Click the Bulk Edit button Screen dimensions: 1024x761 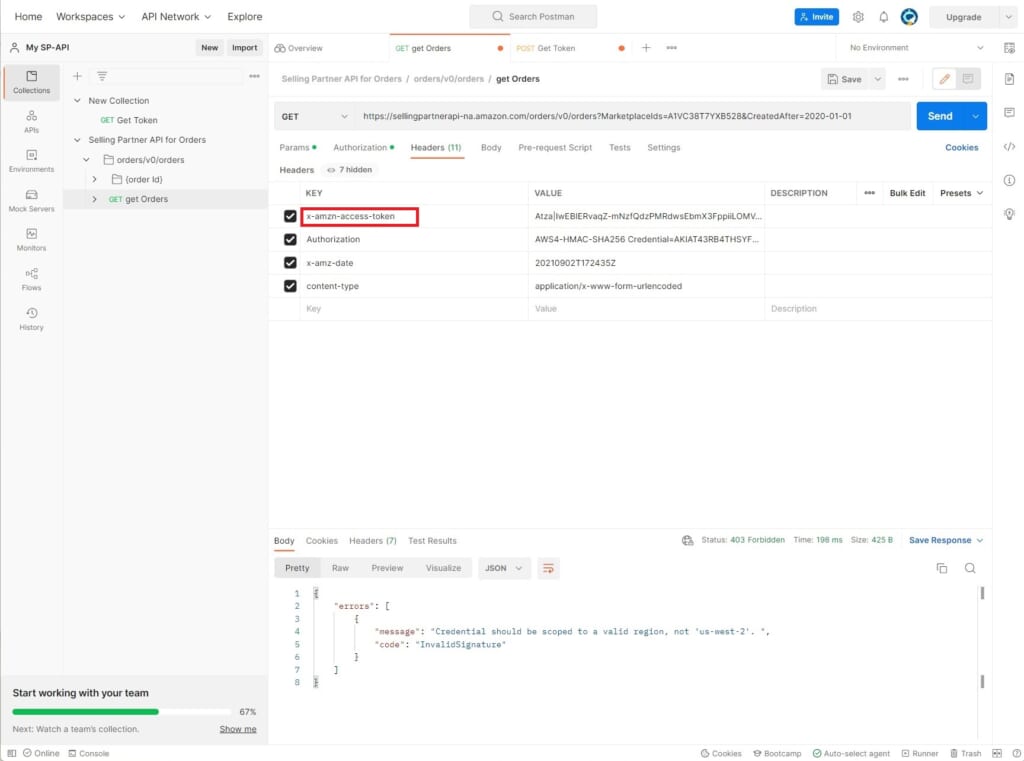coord(907,193)
